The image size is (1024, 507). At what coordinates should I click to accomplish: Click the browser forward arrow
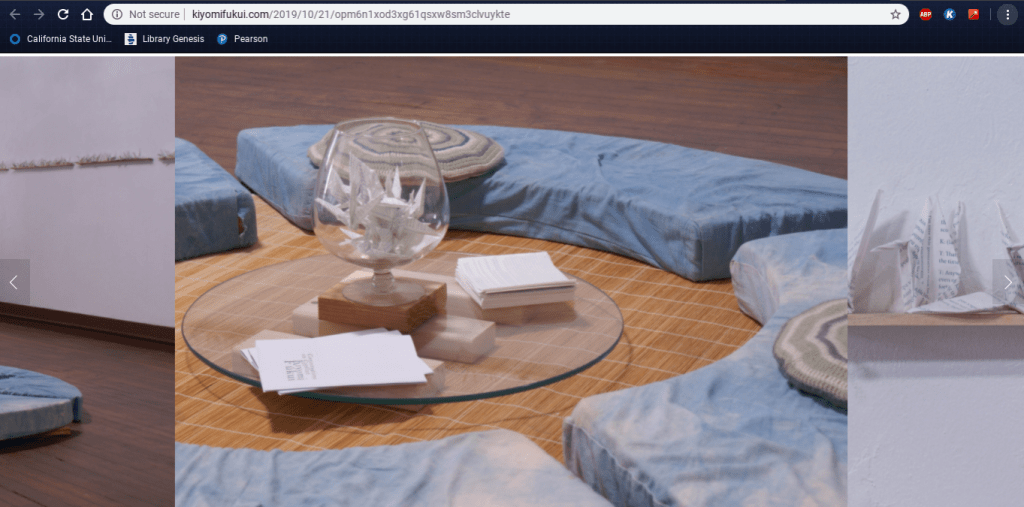[x=39, y=15]
